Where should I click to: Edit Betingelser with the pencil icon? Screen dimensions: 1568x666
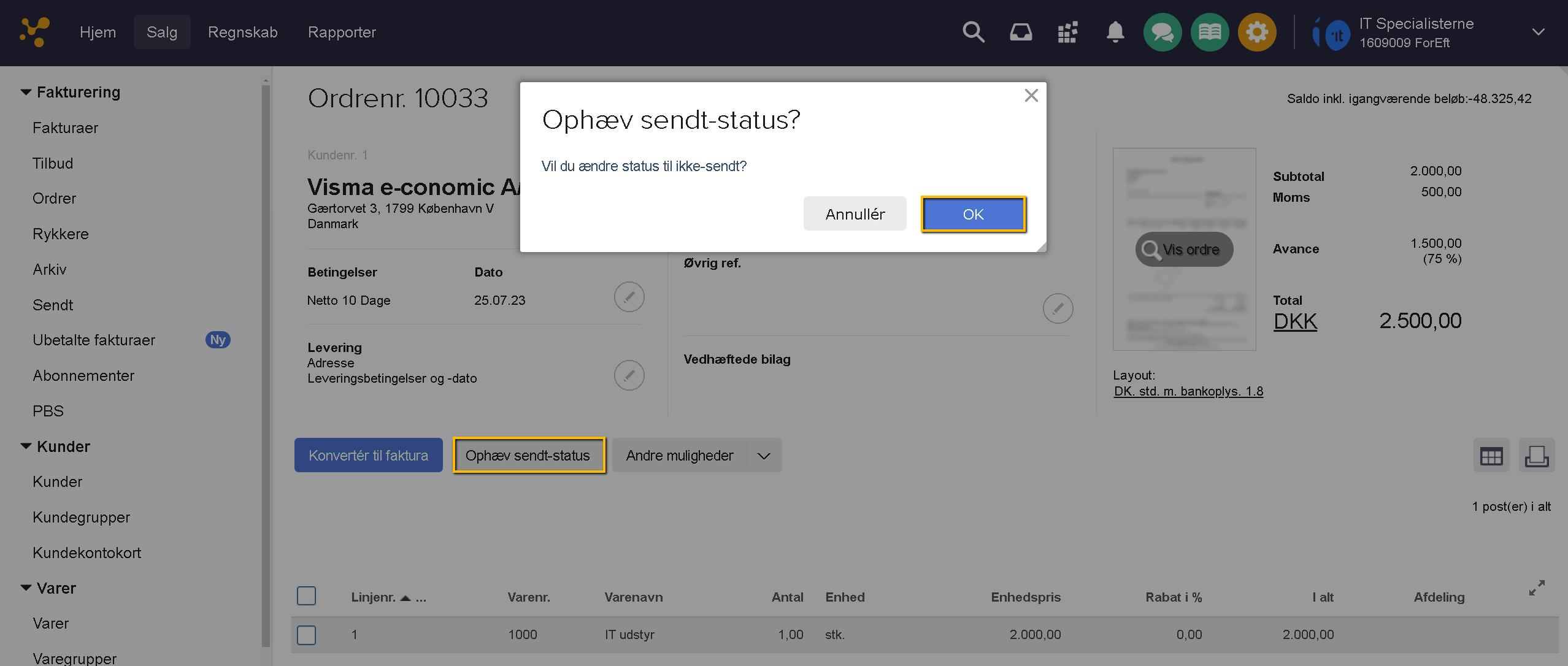coord(629,297)
